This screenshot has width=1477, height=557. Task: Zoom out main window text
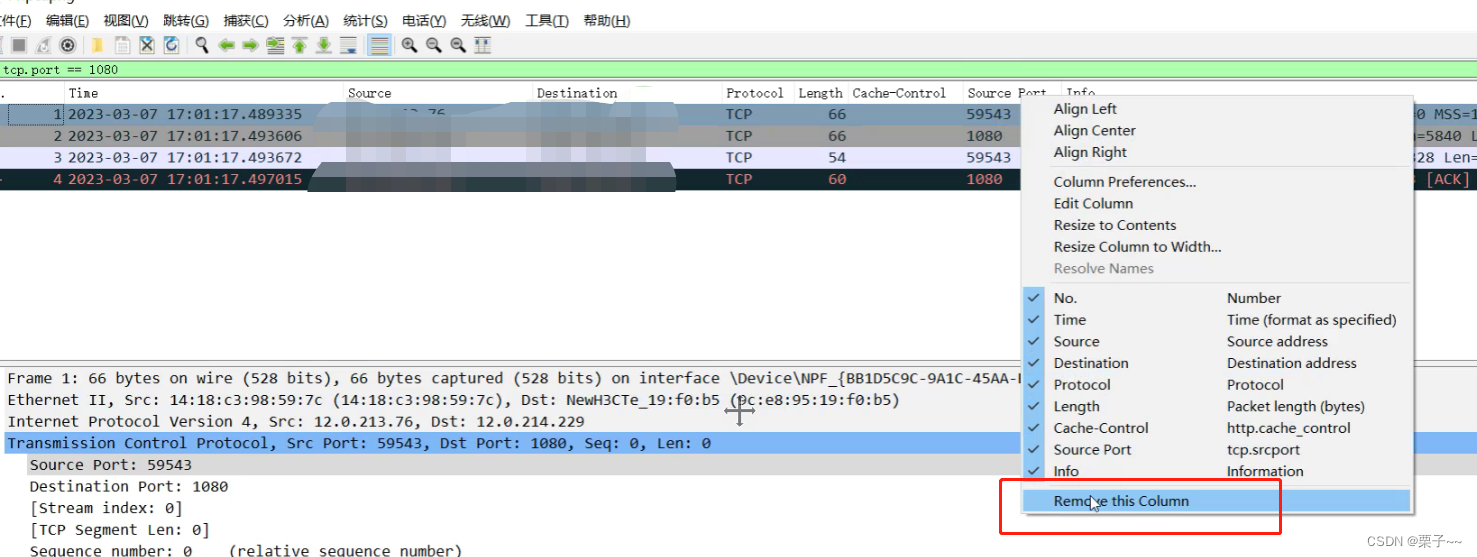(x=433, y=45)
